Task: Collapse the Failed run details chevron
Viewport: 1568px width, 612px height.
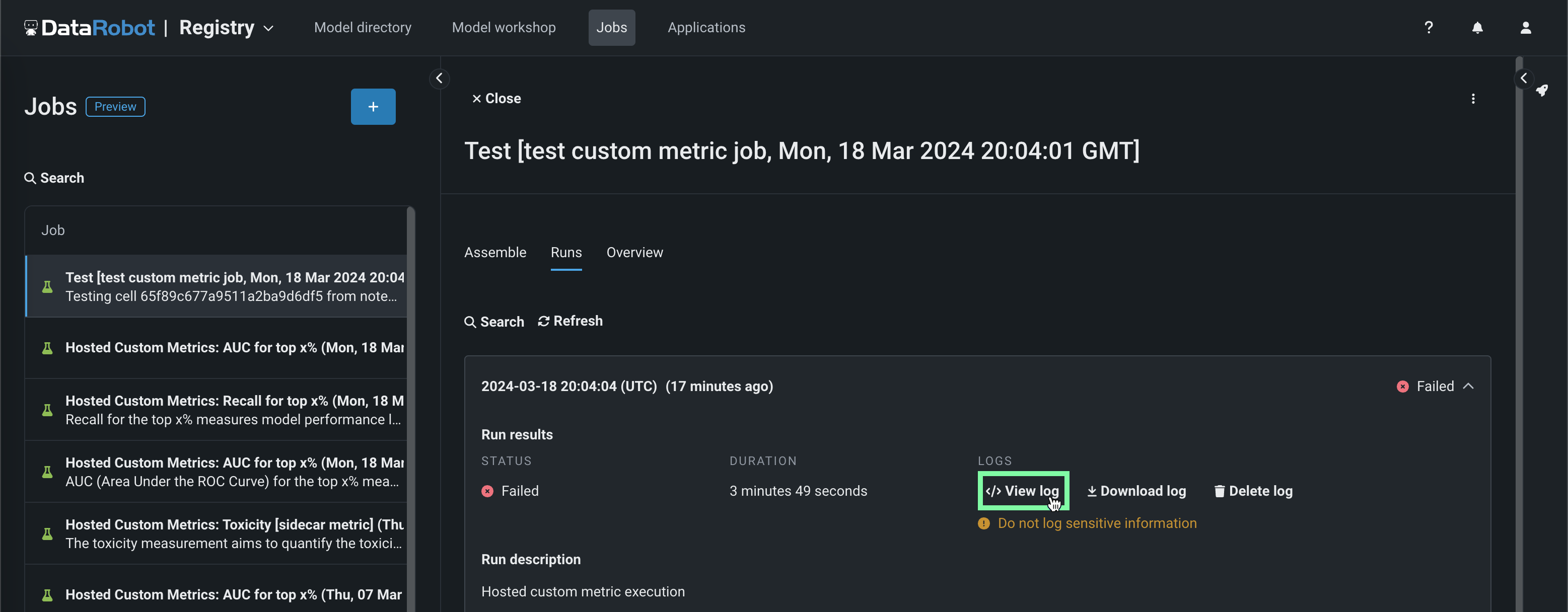Action: (1468, 387)
